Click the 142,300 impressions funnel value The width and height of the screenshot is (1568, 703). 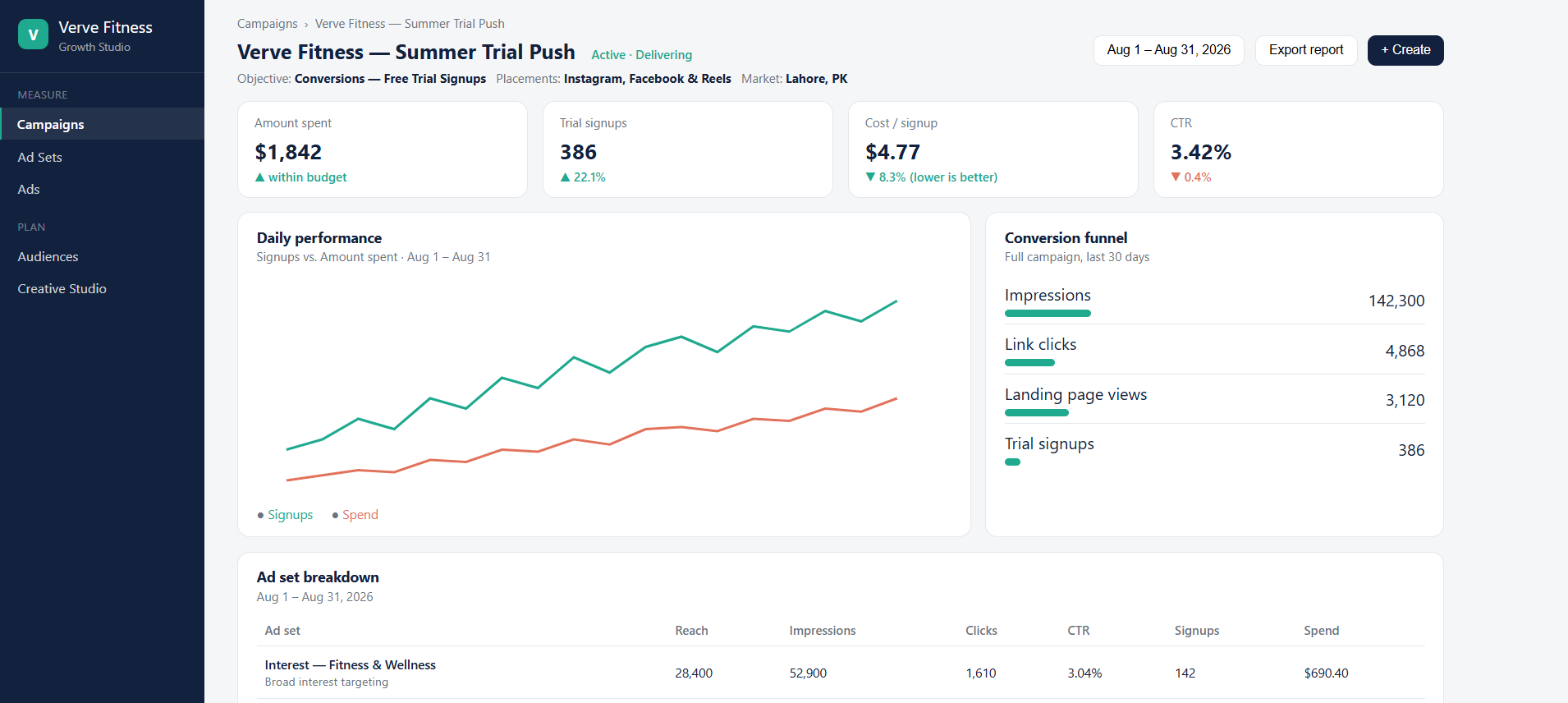tap(1396, 301)
